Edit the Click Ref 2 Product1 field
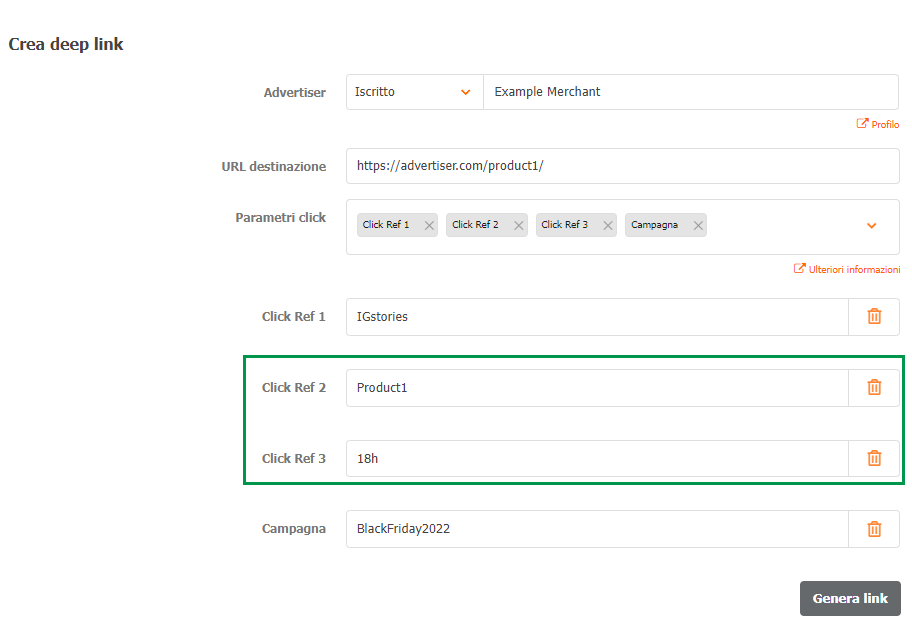This screenshot has width=912, height=626. (x=596, y=387)
